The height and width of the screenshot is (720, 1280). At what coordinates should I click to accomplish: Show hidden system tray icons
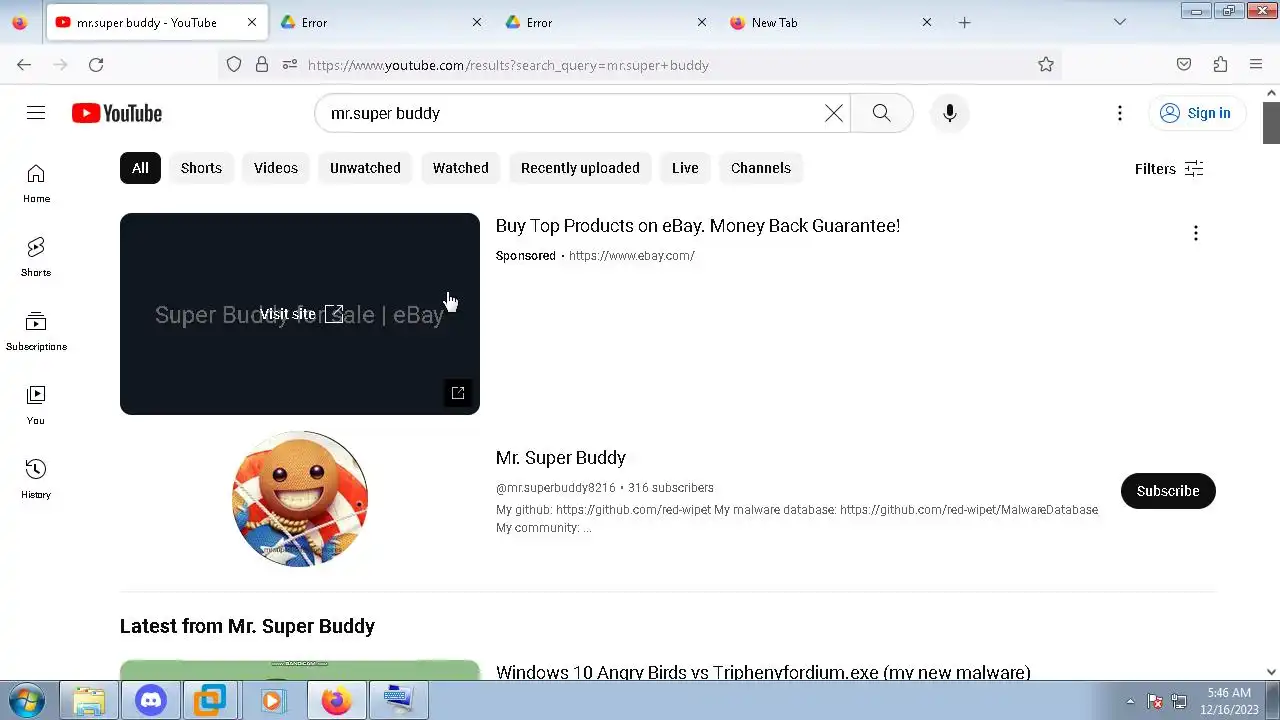1130,701
